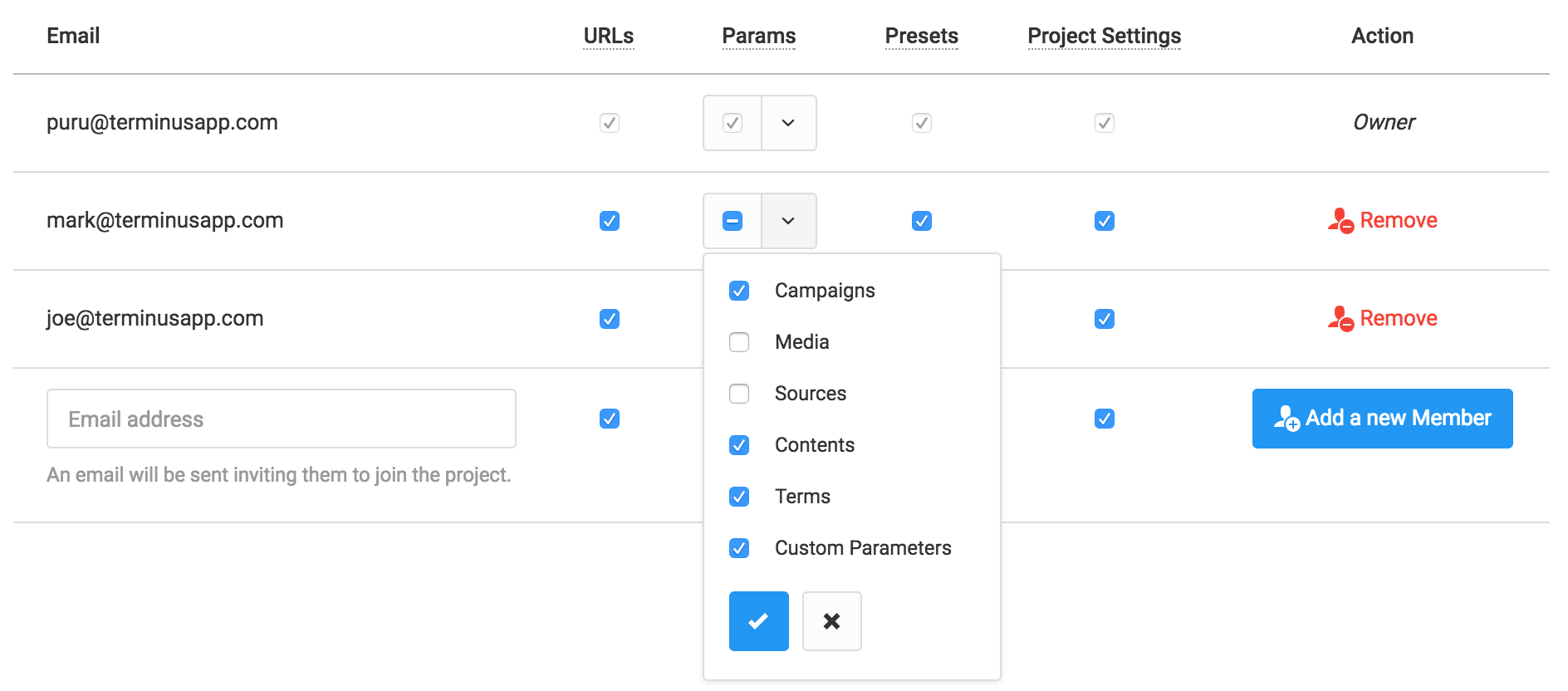Click the remove-user icon for mark@terminusapp.com
Viewport: 1568px width, 691px height.
click(1340, 221)
